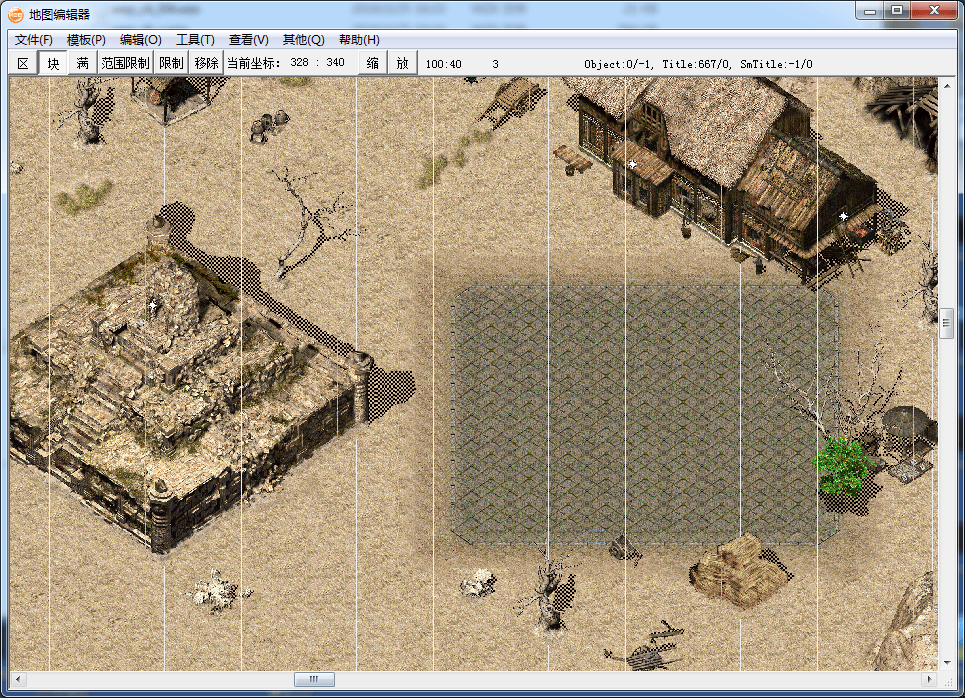Image resolution: width=965 pixels, height=698 pixels.
Task: Click the 缩 zoom out button
Action: 373,63
